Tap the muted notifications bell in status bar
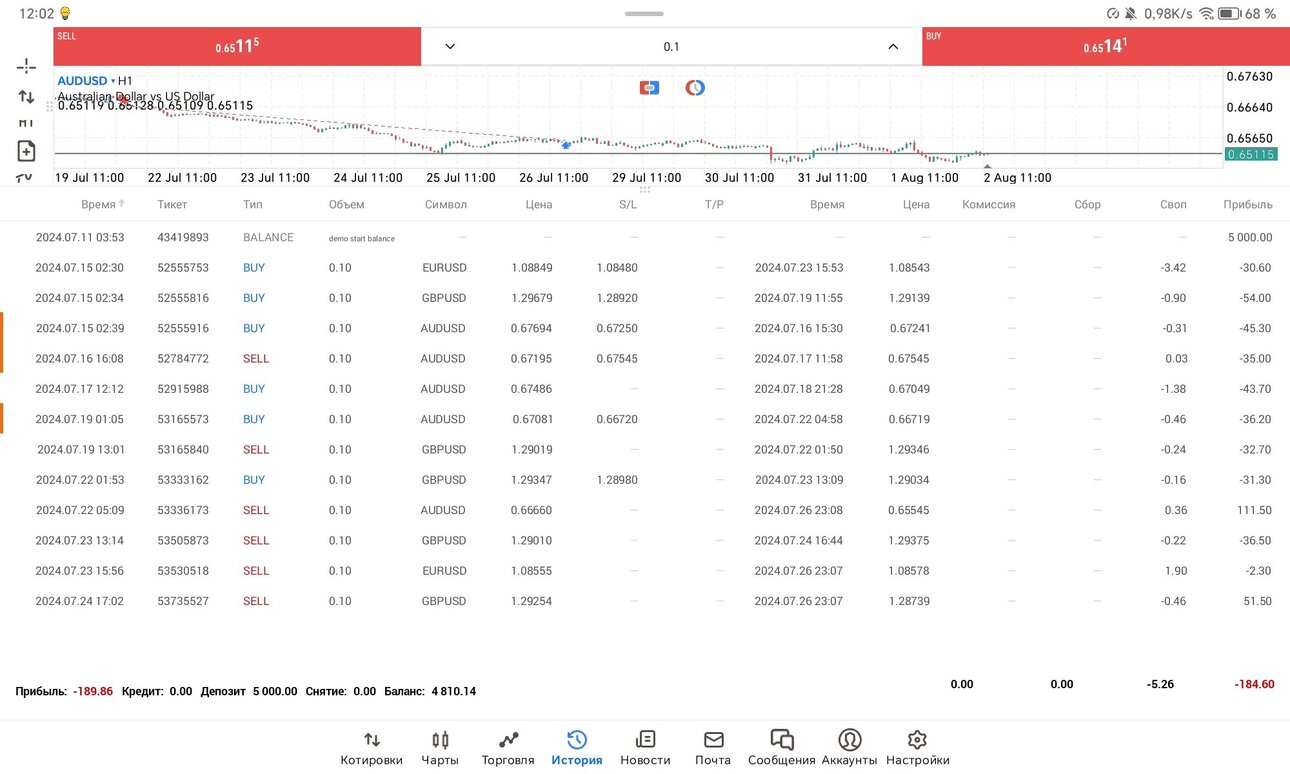Screen dimensions: 1290x774 point(1130,14)
